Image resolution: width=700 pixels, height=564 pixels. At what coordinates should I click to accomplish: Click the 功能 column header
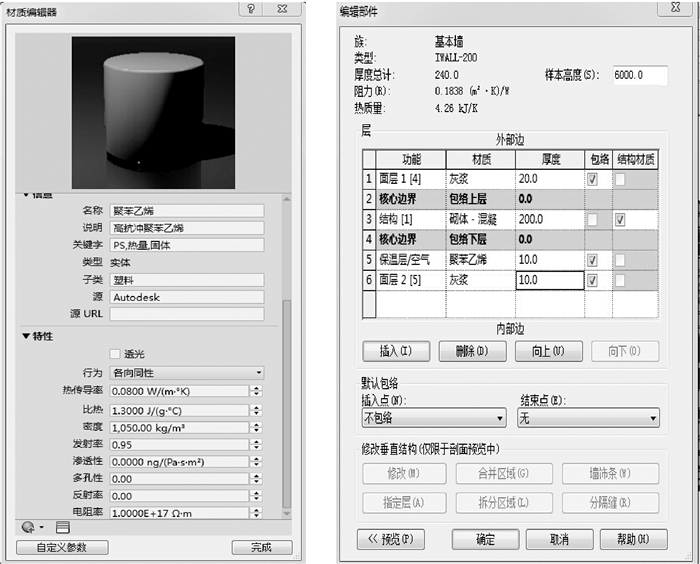coord(411,159)
